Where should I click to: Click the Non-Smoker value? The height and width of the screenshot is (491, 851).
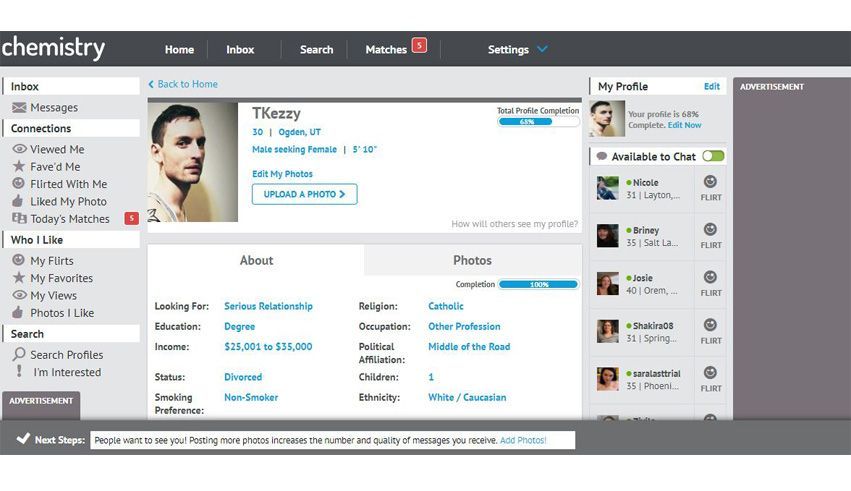[251, 397]
